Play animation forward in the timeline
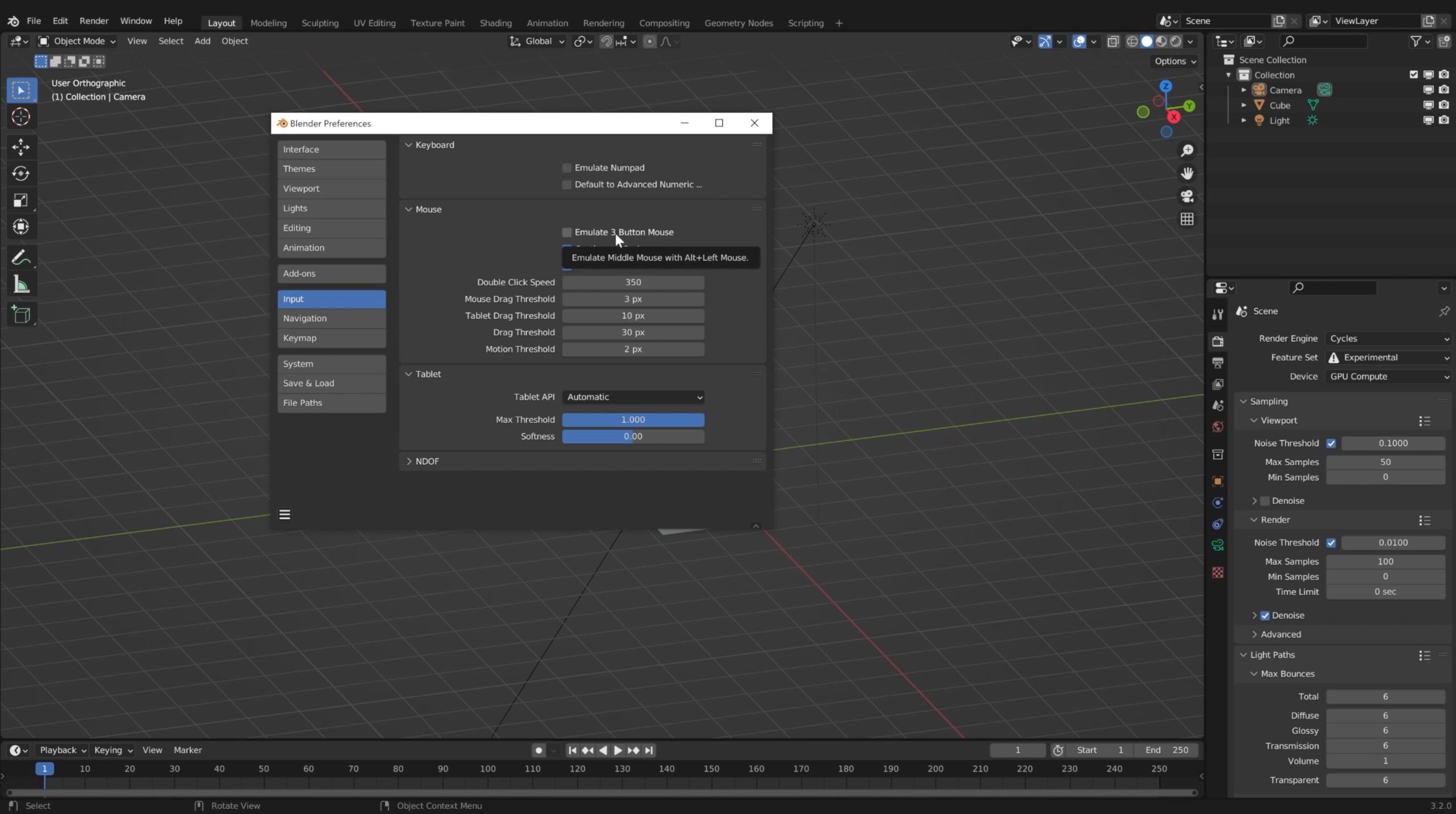Image resolution: width=1456 pixels, height=814 pixels. [x=618, y=750]
